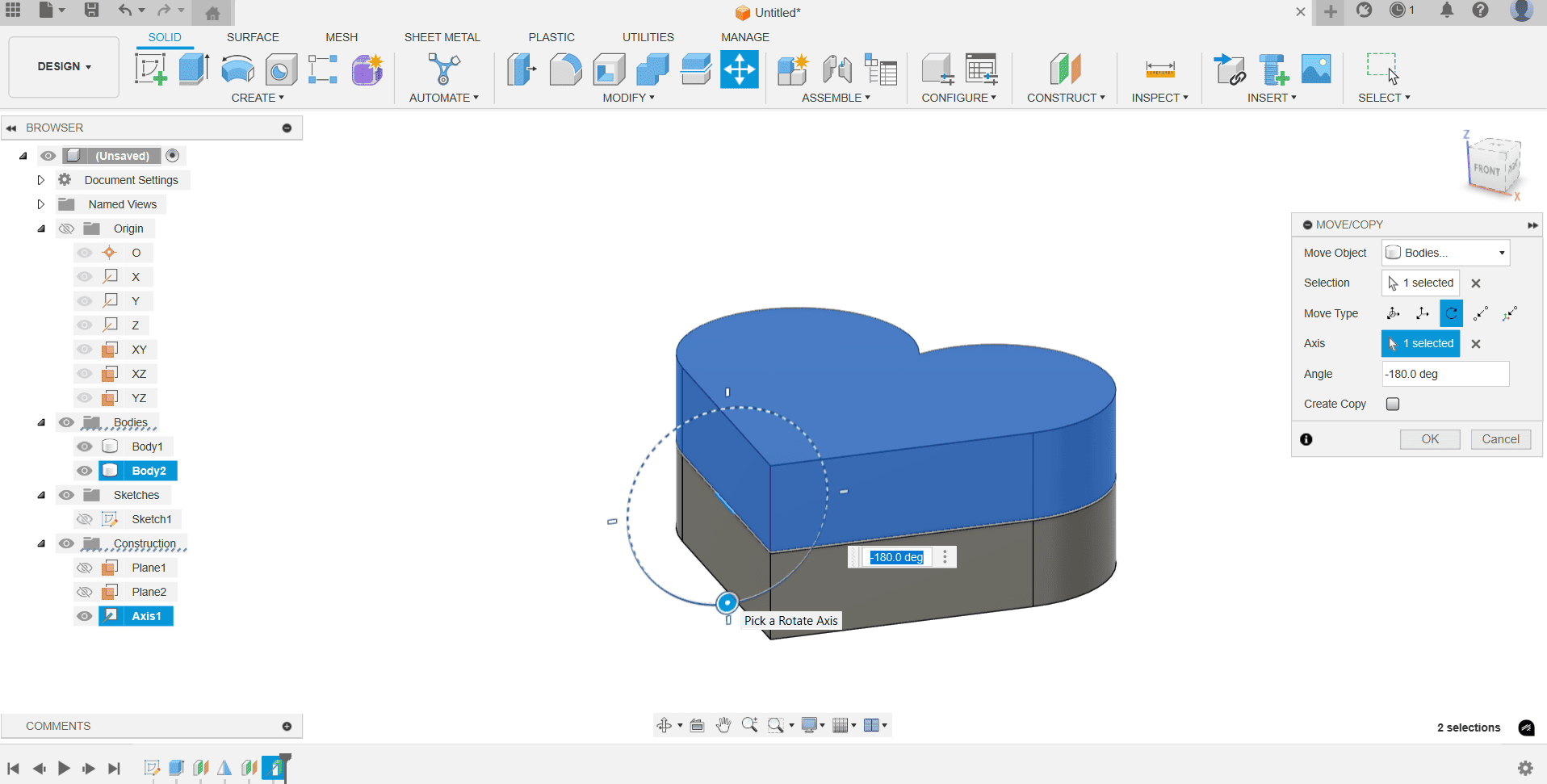Activate the Move/Copy tool in the toolbar
The height and width of the screenshot is (784, 1547).
coord(739,69)
